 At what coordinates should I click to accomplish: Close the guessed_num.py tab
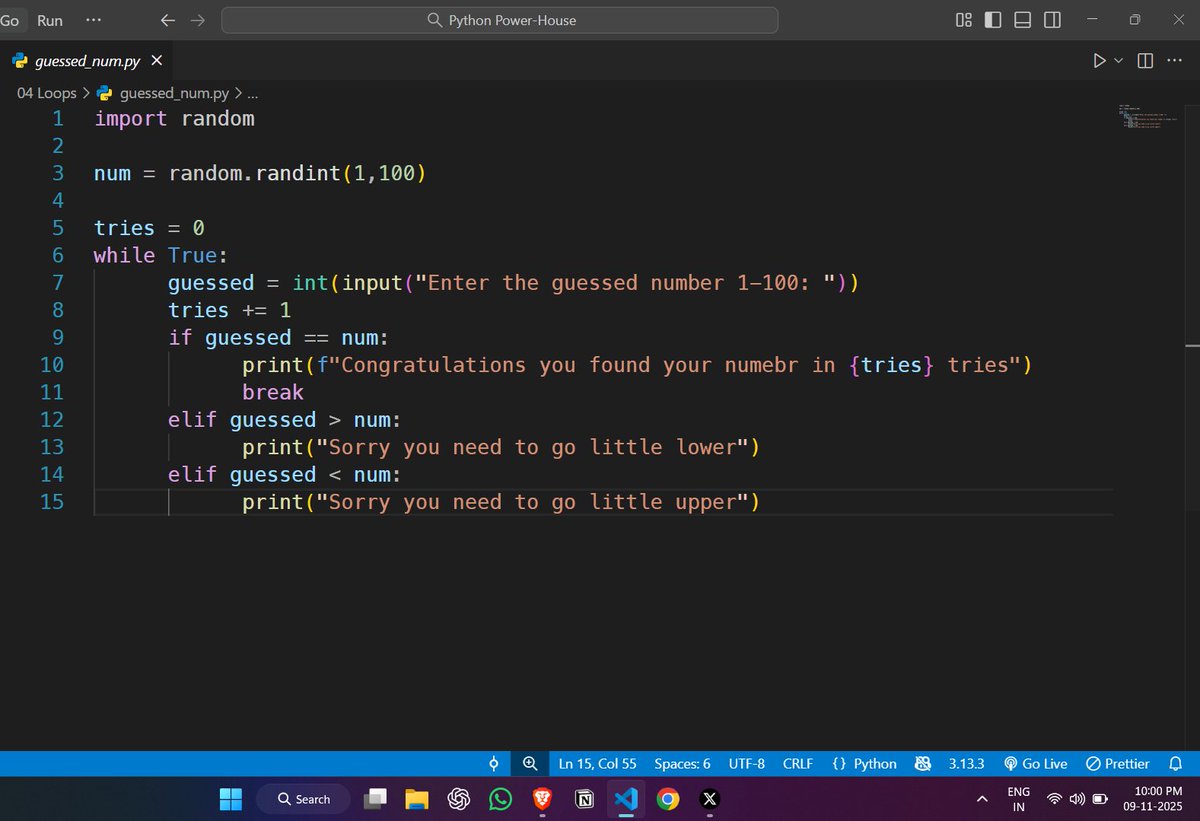point(157,61)
